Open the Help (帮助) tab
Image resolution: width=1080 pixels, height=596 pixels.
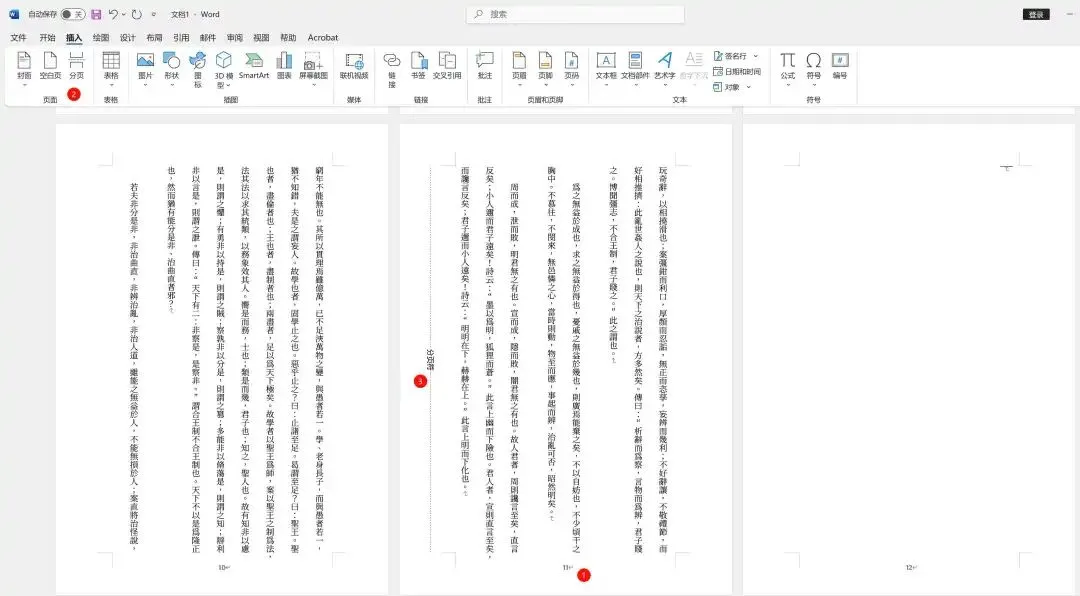[288, 37]
